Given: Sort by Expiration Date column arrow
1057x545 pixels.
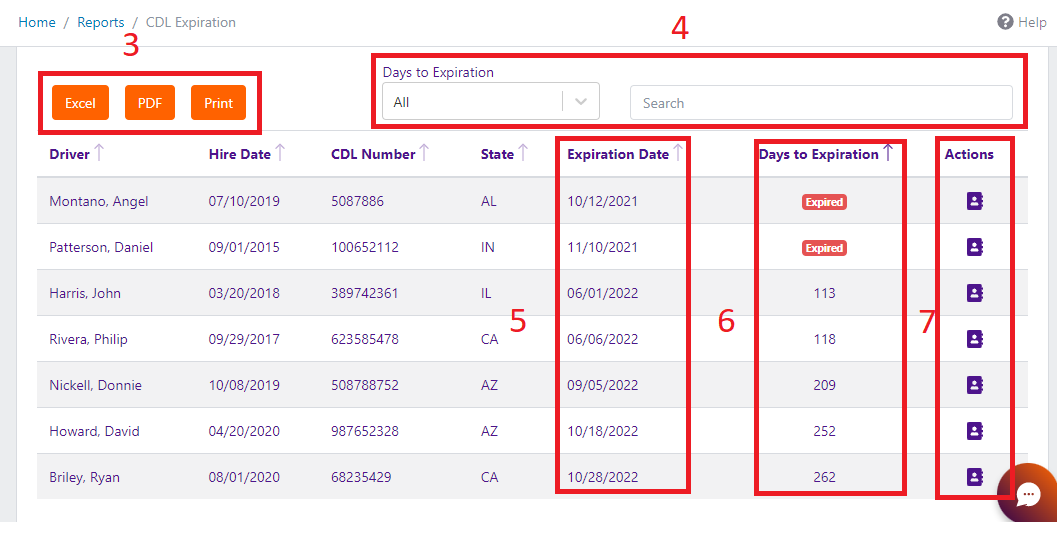Looking at the screenshot, I should click(677, 153).
